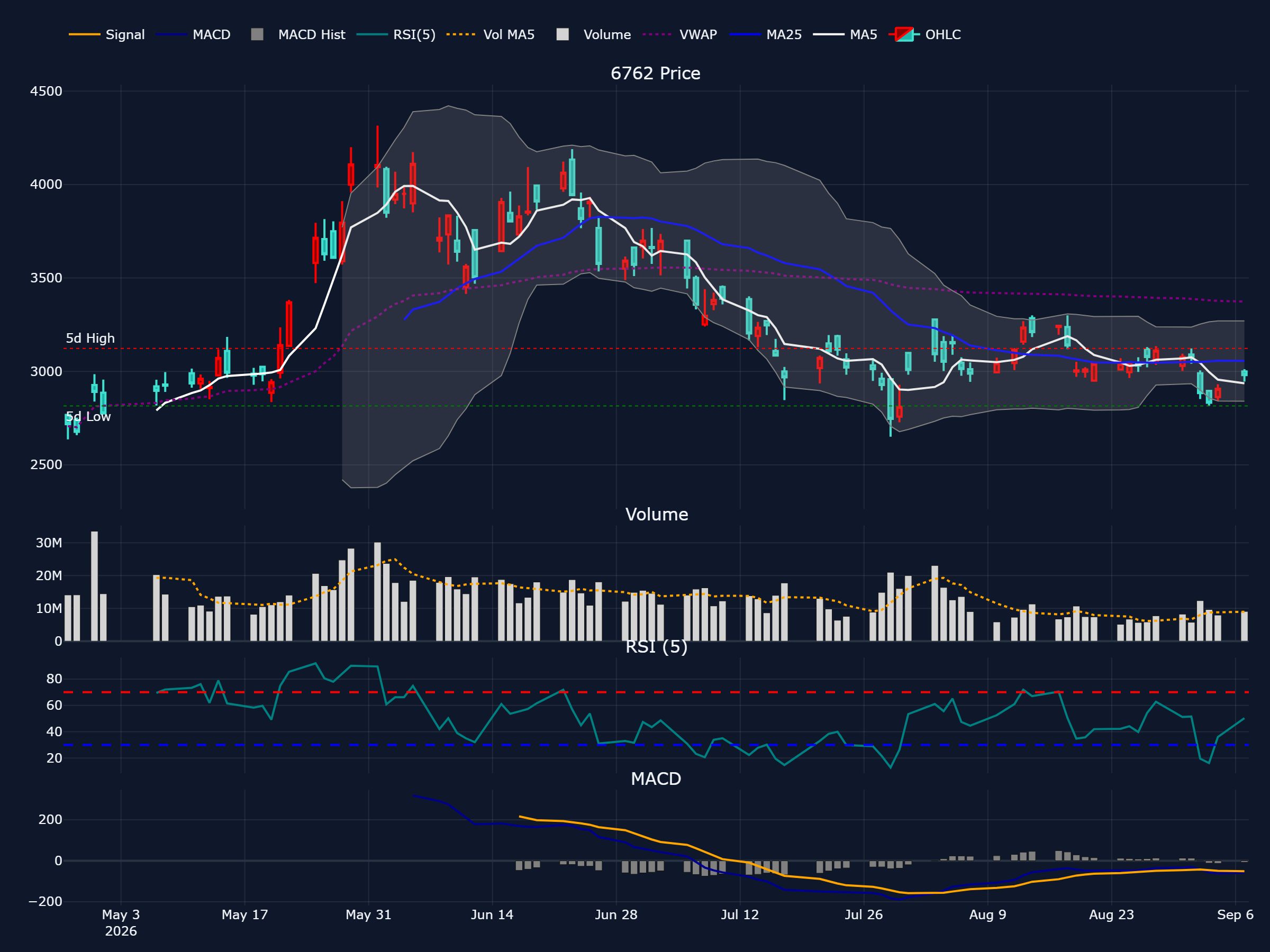Toggle the MA25 legend entry
Screen dimensions: 1270x952
pyautogui.click(x=765, y=34)
